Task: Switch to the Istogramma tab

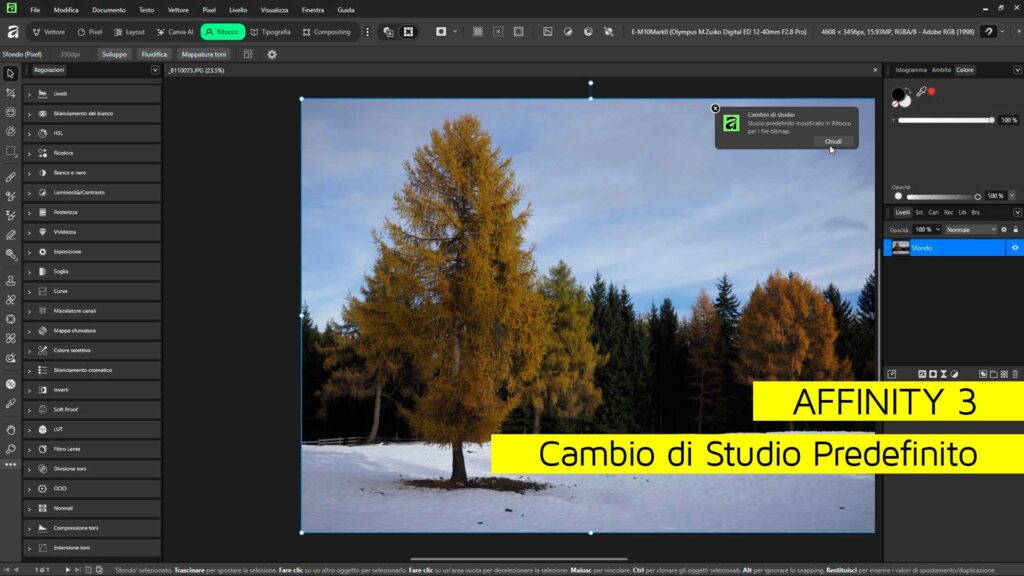Action: [910, 70]
